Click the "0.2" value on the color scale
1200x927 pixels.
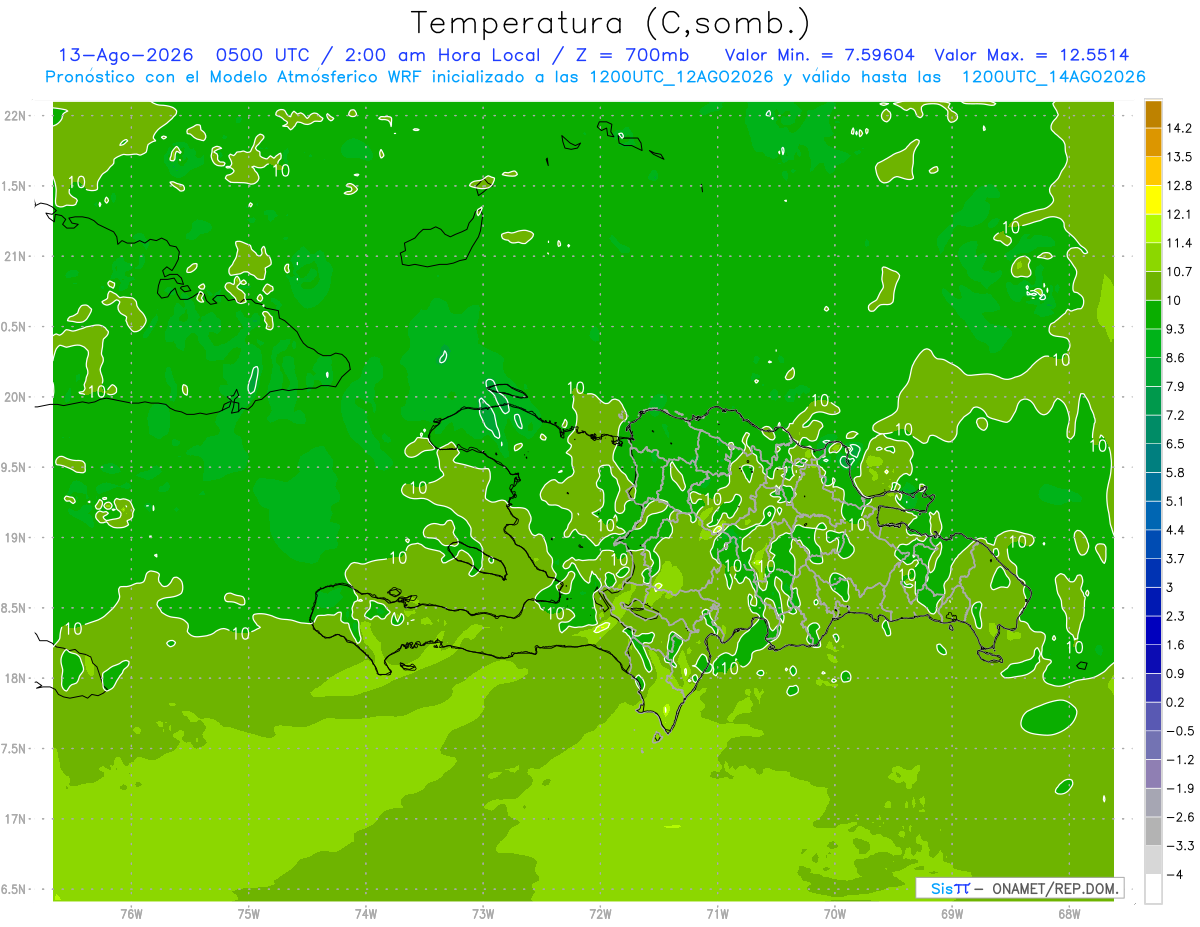tap(1176, 702)
